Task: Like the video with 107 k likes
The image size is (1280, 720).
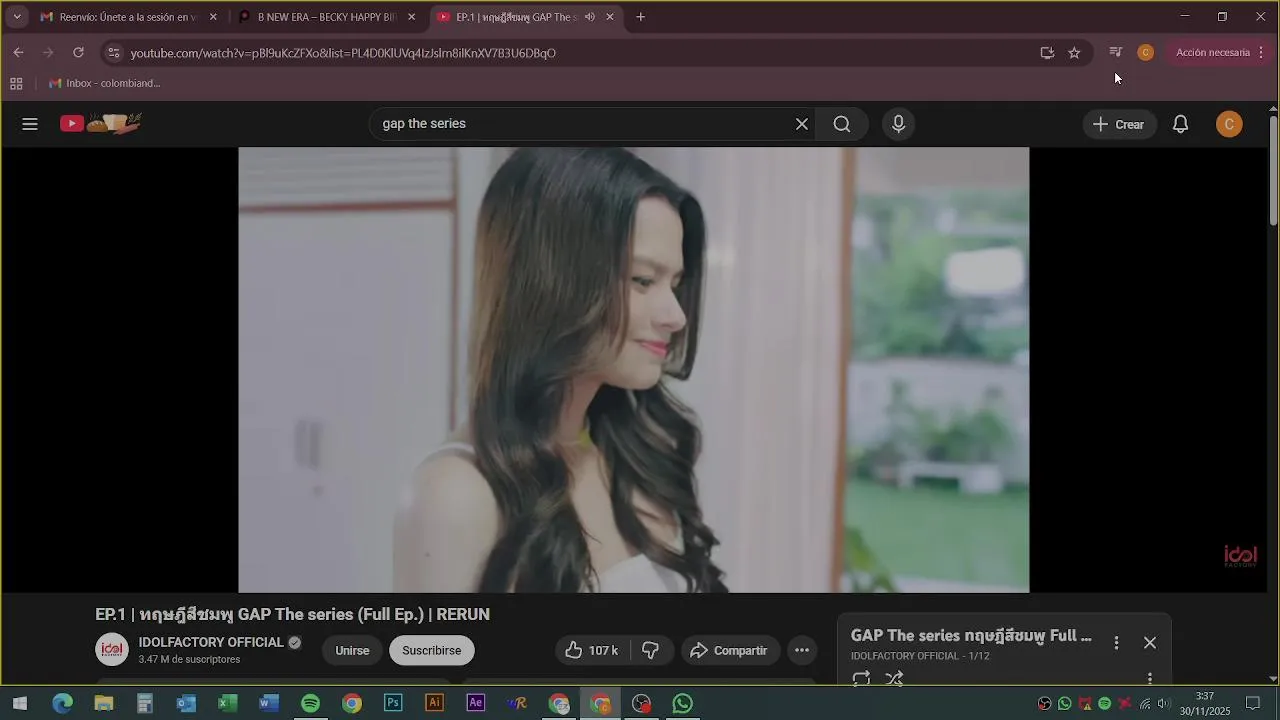Action: [591, 651]
